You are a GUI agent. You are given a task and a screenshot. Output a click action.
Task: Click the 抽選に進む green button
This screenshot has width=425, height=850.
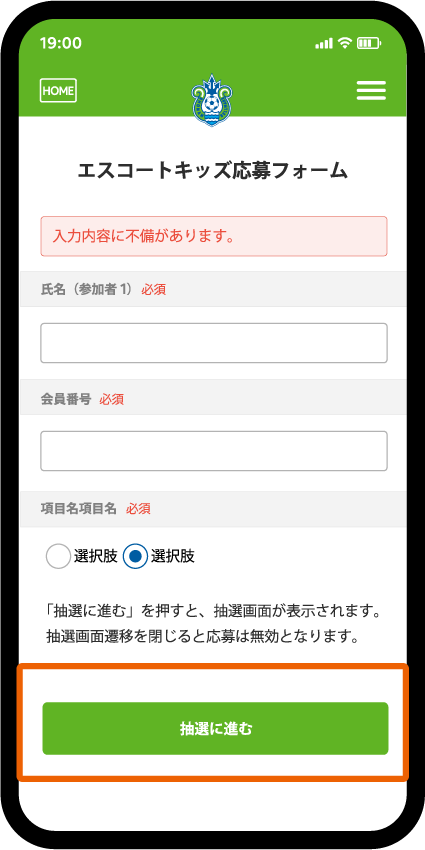pos(215,729)
